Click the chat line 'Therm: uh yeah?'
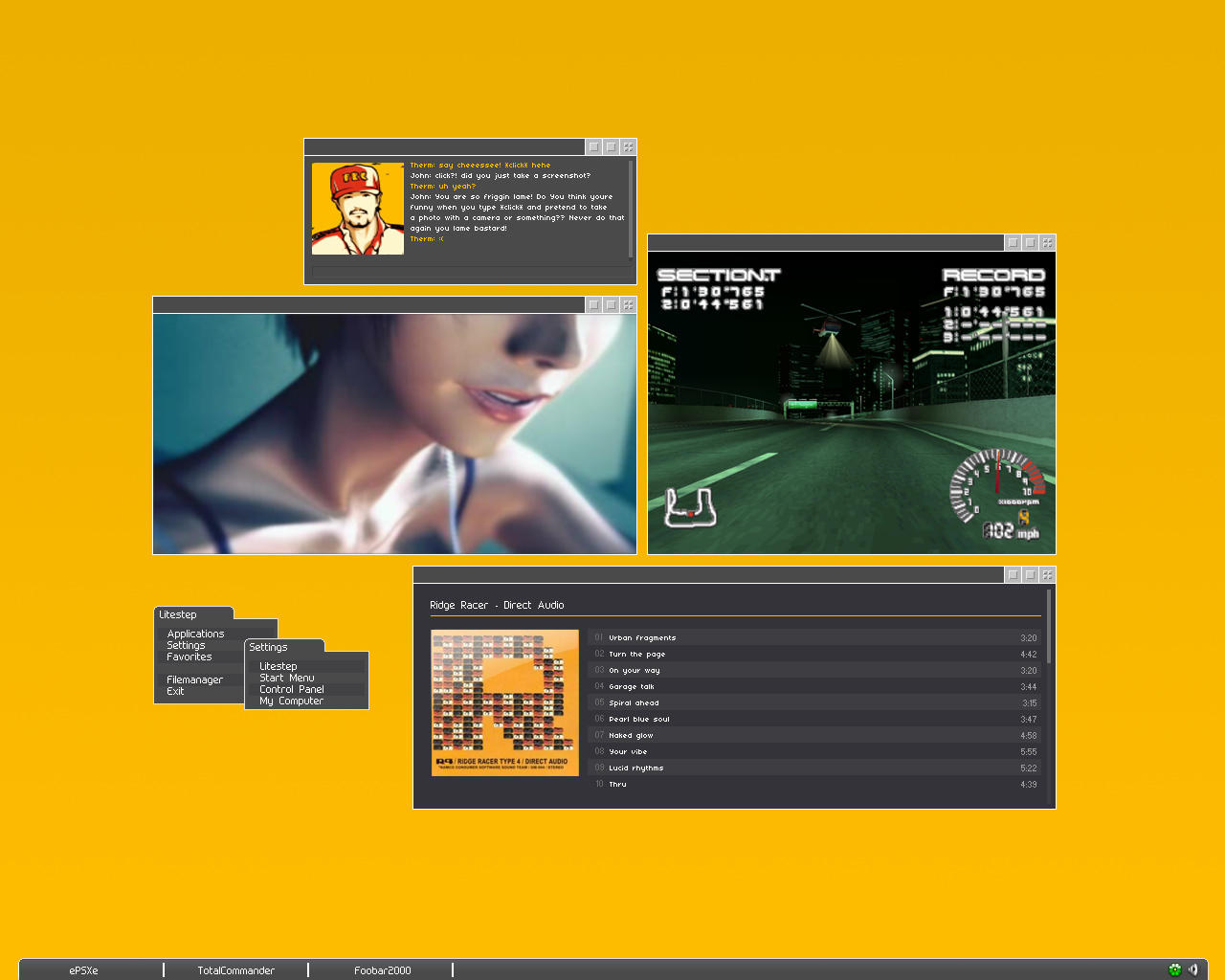Screen dimensions: 1225x980 point(443,187)
